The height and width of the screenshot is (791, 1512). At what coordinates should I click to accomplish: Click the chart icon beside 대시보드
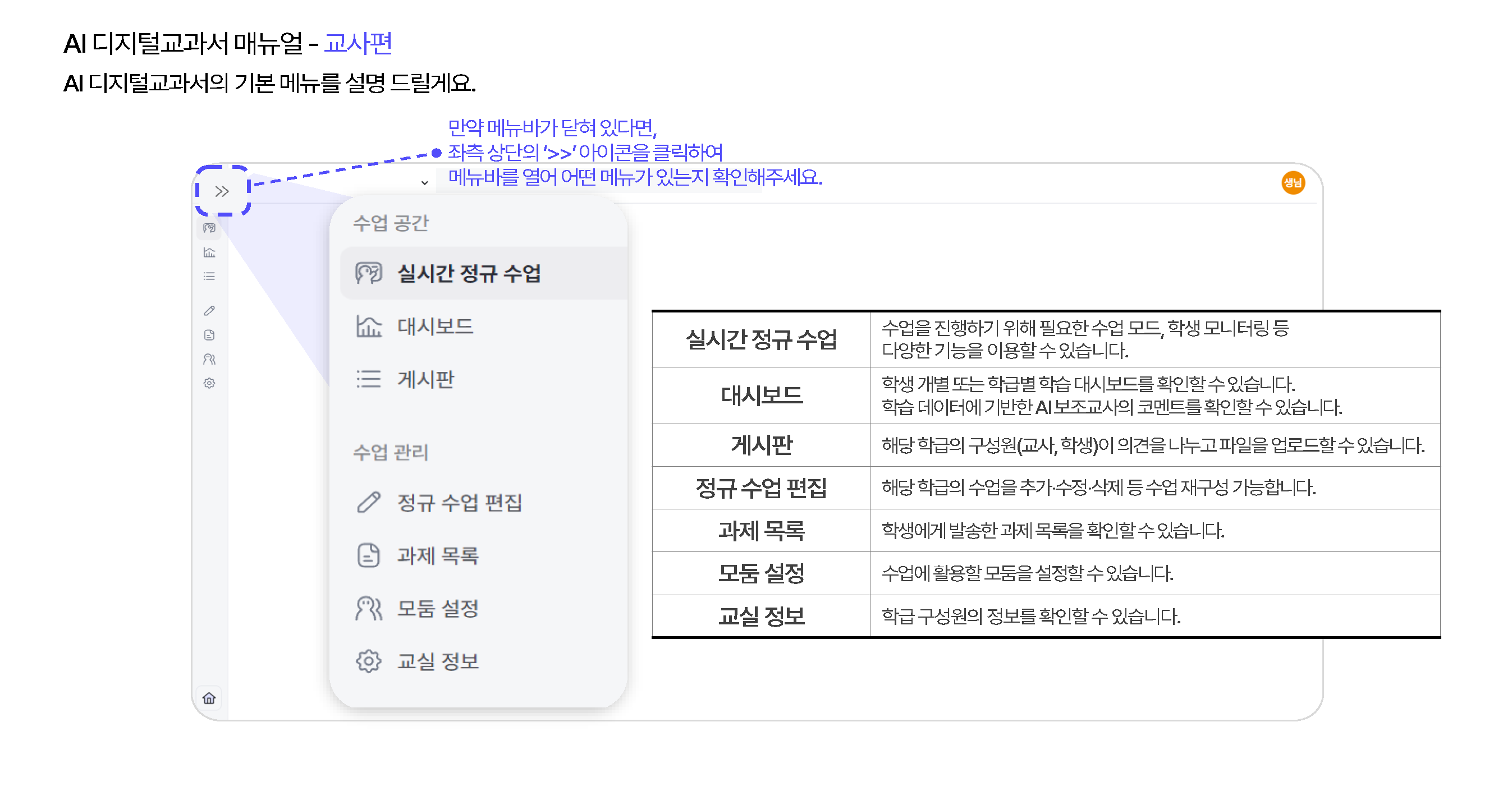(x=369, y=326)
